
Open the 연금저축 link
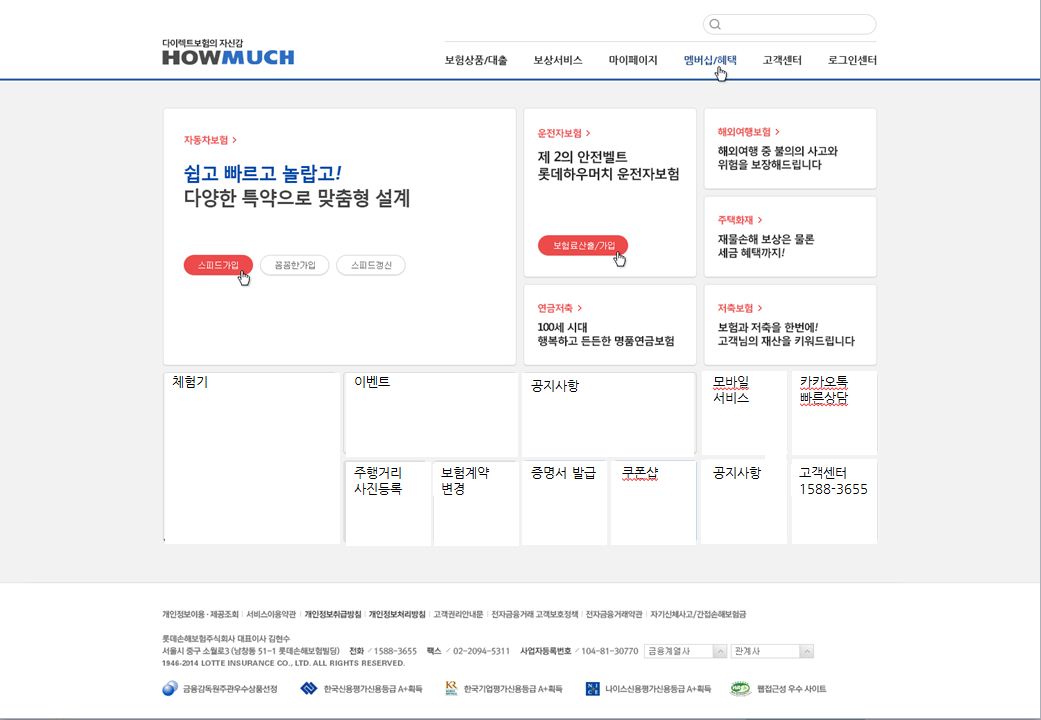[x=560, y=308]
